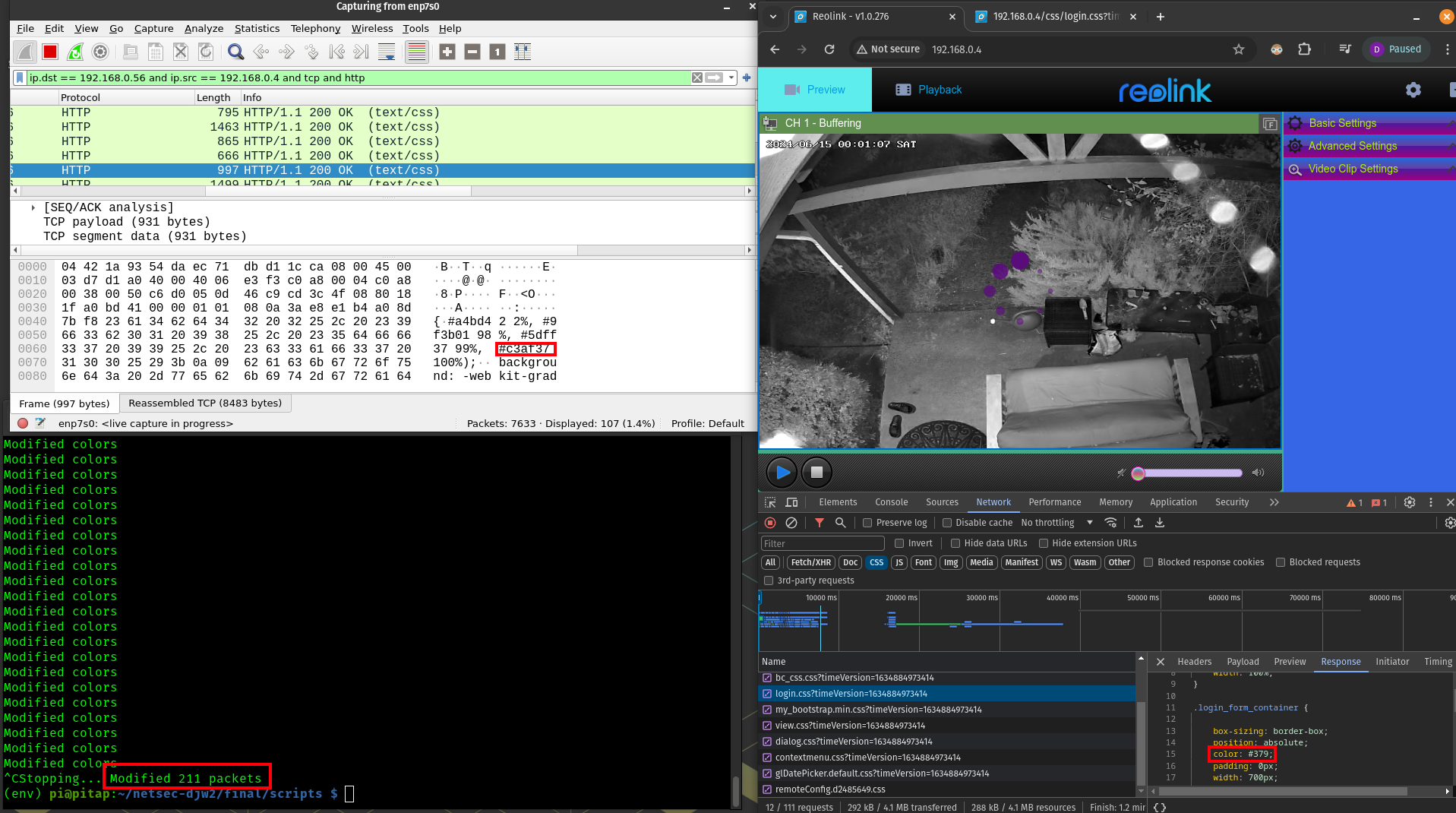The image size is (1456, 813).
Task: Open Reolink settings gear icon
Action: click(1413, 90)
